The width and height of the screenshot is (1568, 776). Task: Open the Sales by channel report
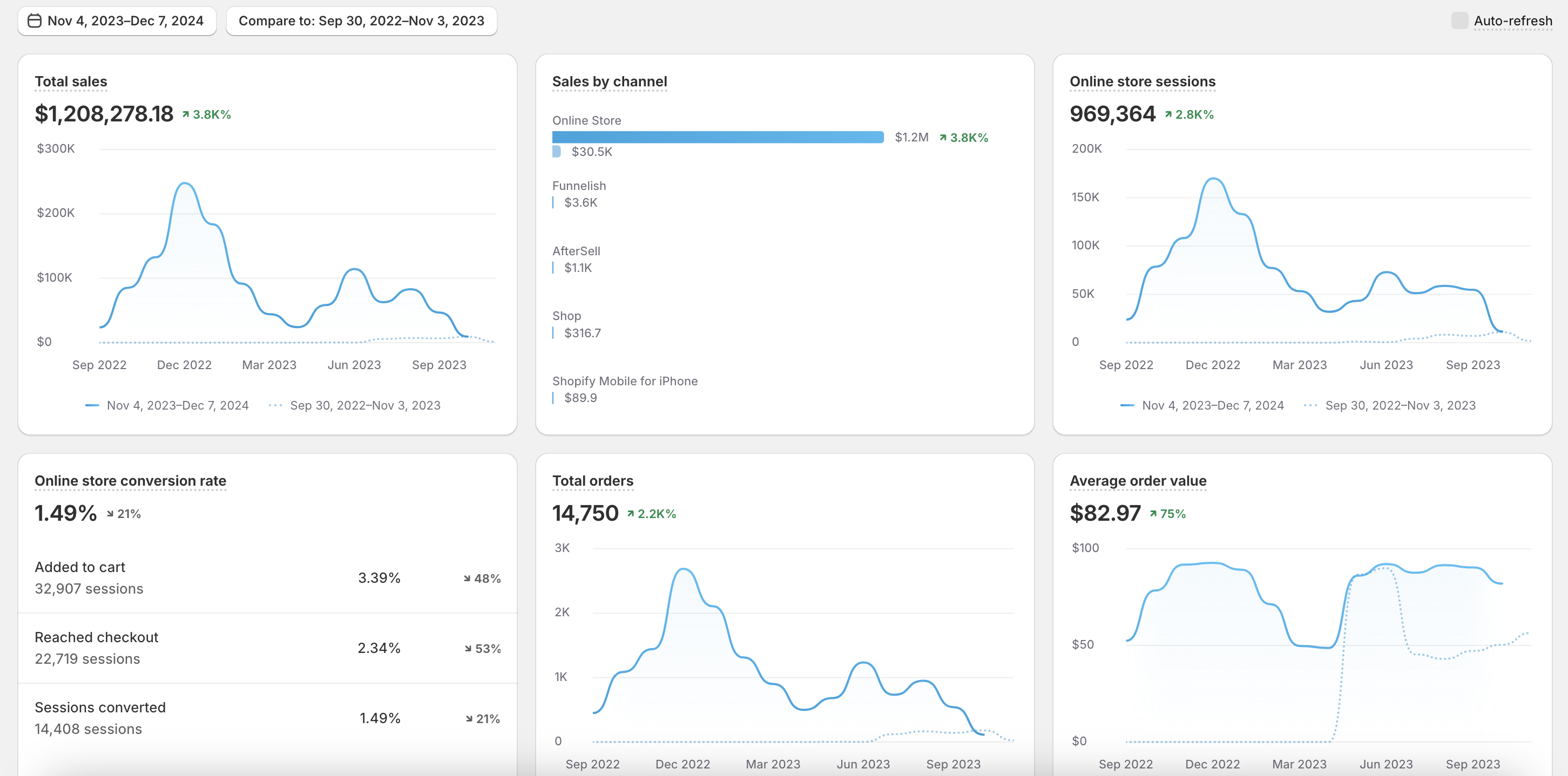tap(609, 81)
